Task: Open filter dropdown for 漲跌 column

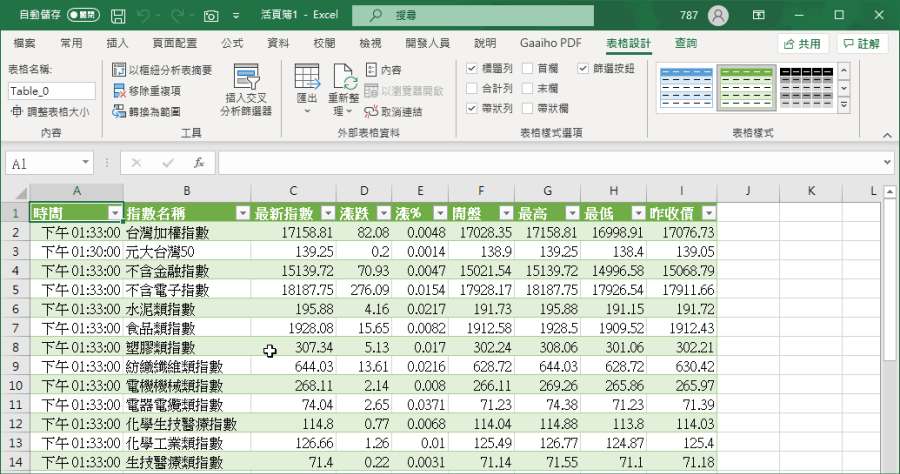Action: (x=384, y=213)
